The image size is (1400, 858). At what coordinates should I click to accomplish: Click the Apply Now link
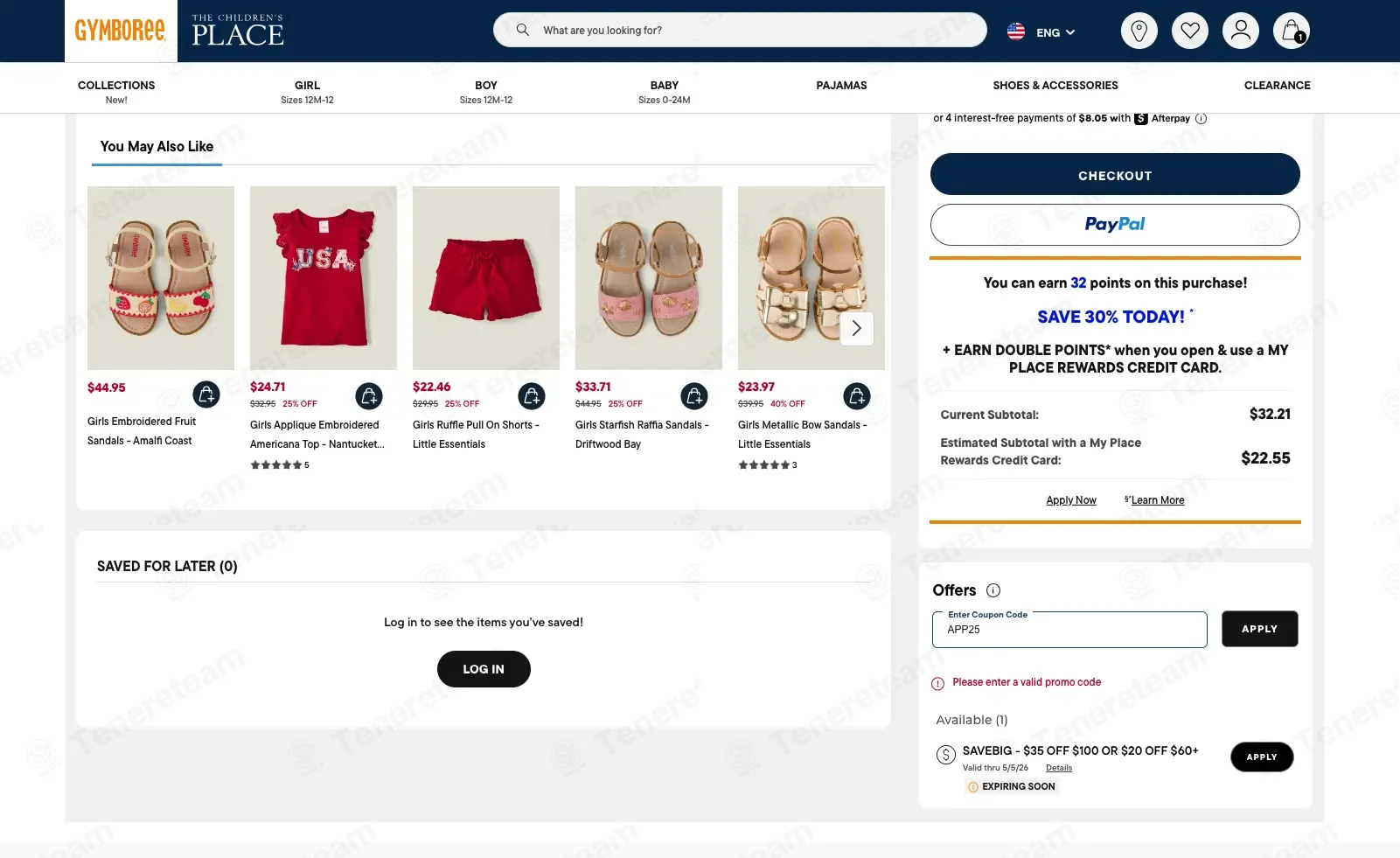pyautogui.click(x=1071, y=500)
